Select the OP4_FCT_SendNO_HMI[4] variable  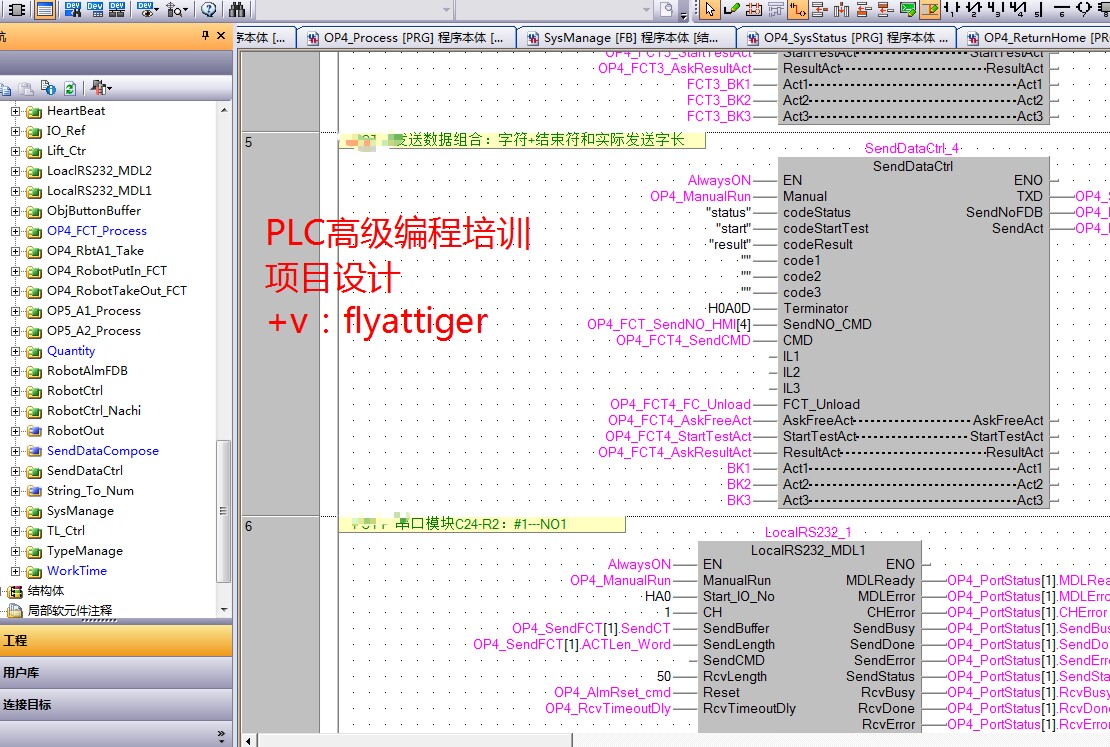click(668, 324)
